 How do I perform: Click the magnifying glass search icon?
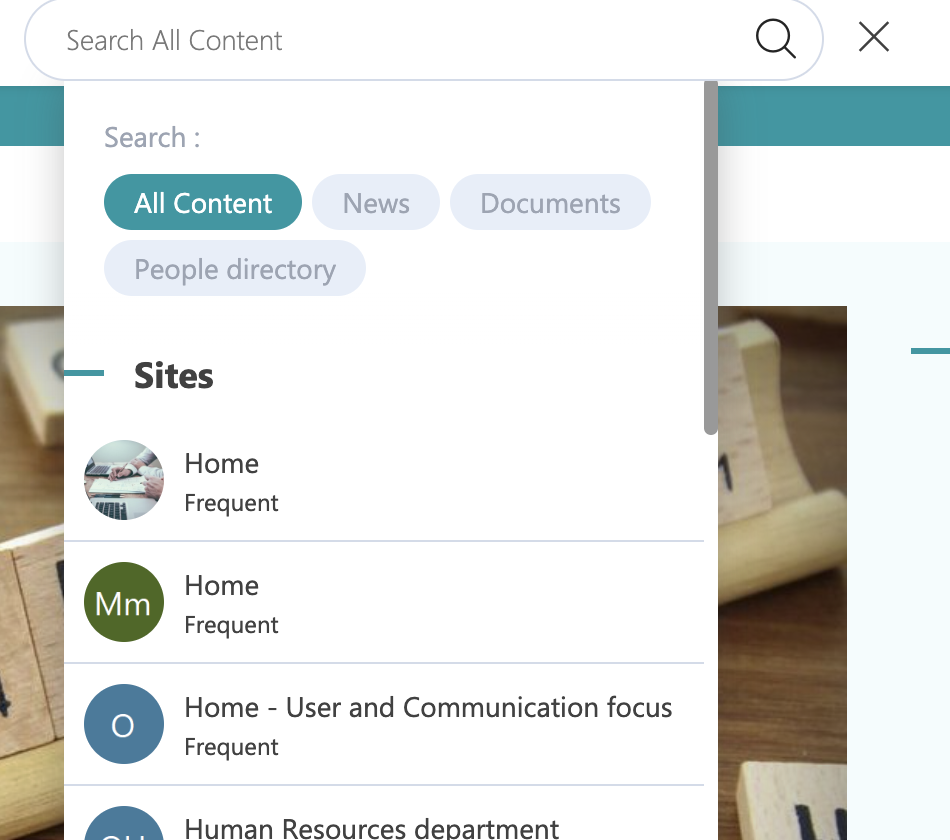point(775,40)
